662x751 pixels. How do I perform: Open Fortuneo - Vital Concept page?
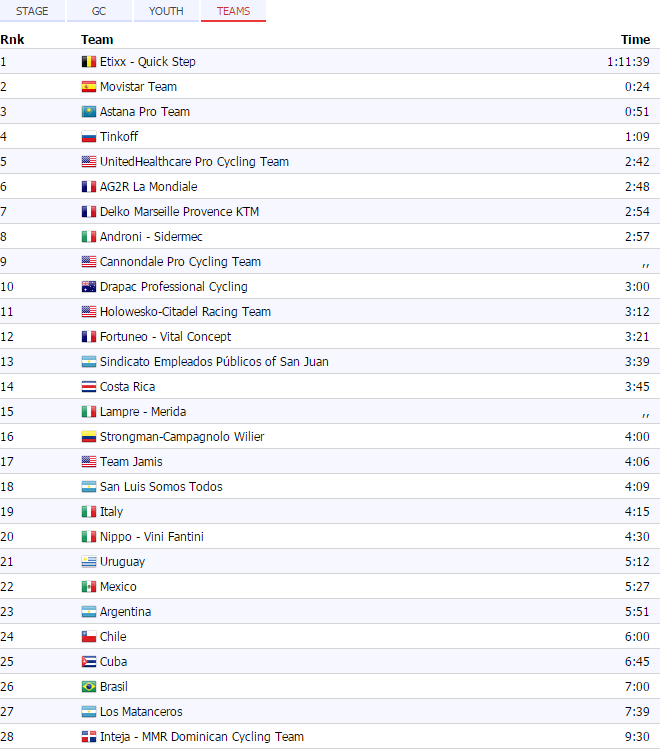165,337
